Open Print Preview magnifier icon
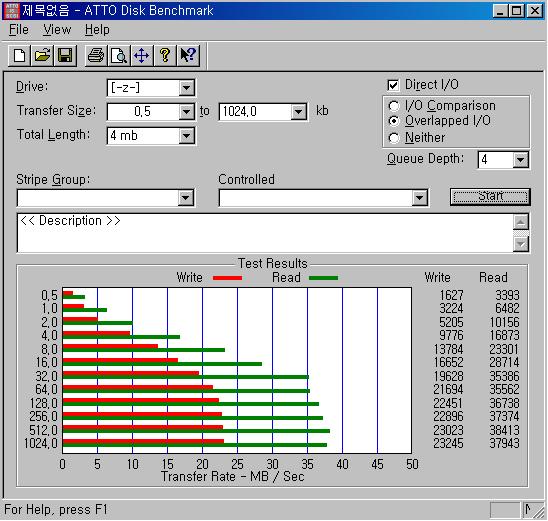The image size is (548, 521). point(119,55)
